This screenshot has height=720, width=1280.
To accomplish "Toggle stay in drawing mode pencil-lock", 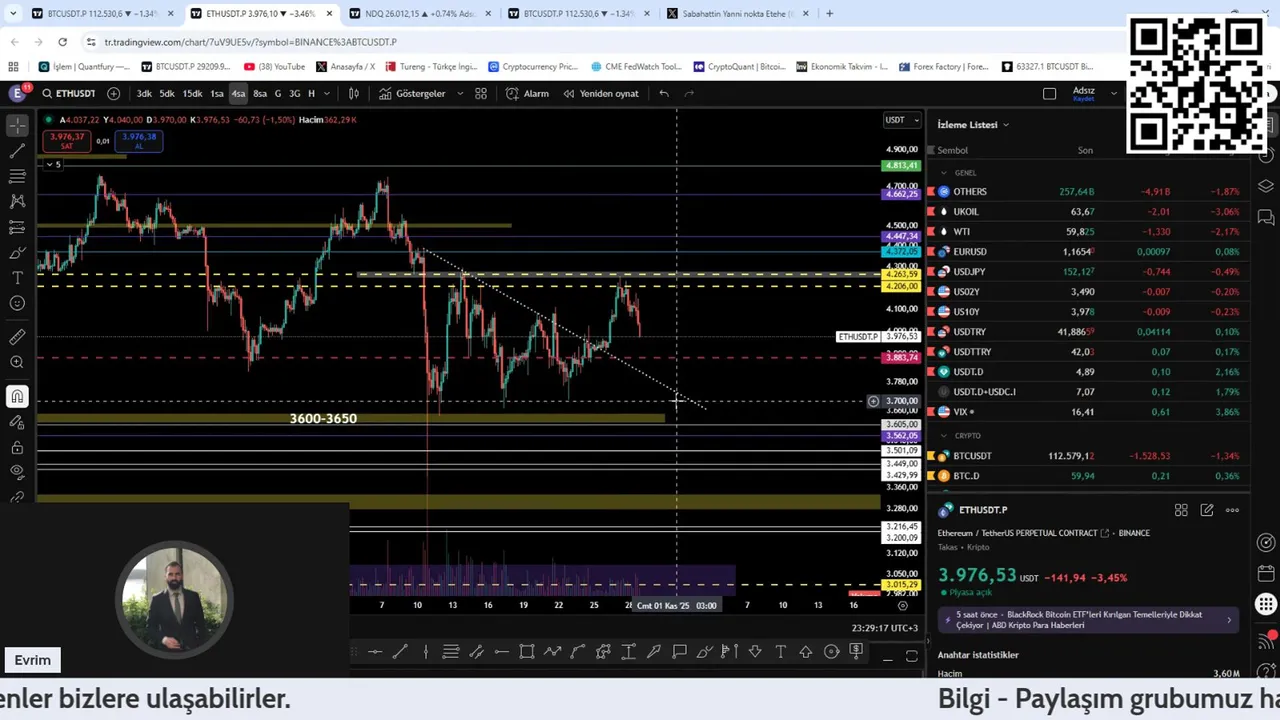I will click(x=17, y=422).
